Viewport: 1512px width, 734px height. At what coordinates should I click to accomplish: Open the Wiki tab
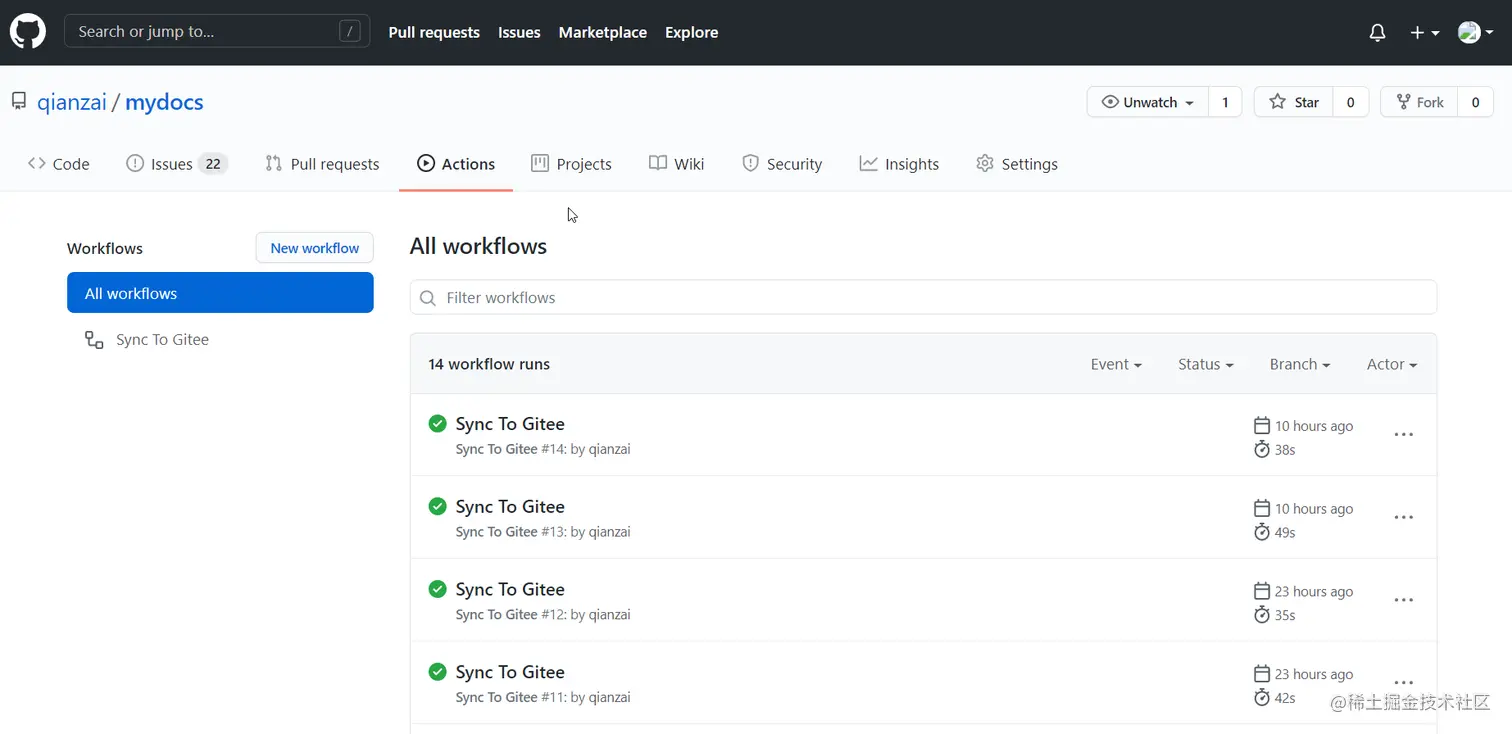click(x=676, y=164)
